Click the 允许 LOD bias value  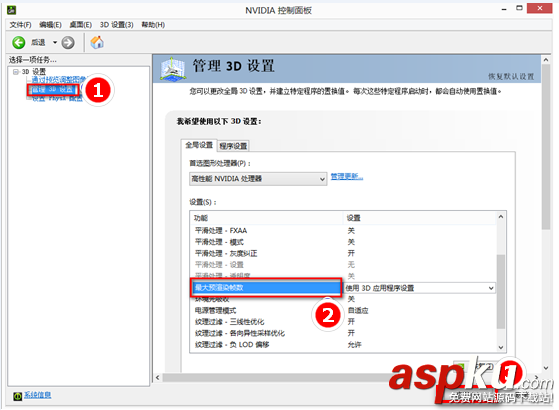pos(354,345)
